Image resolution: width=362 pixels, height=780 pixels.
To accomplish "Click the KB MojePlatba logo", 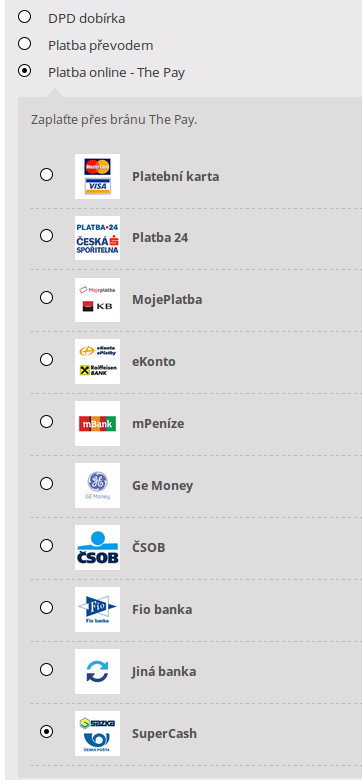I will 97,300.
